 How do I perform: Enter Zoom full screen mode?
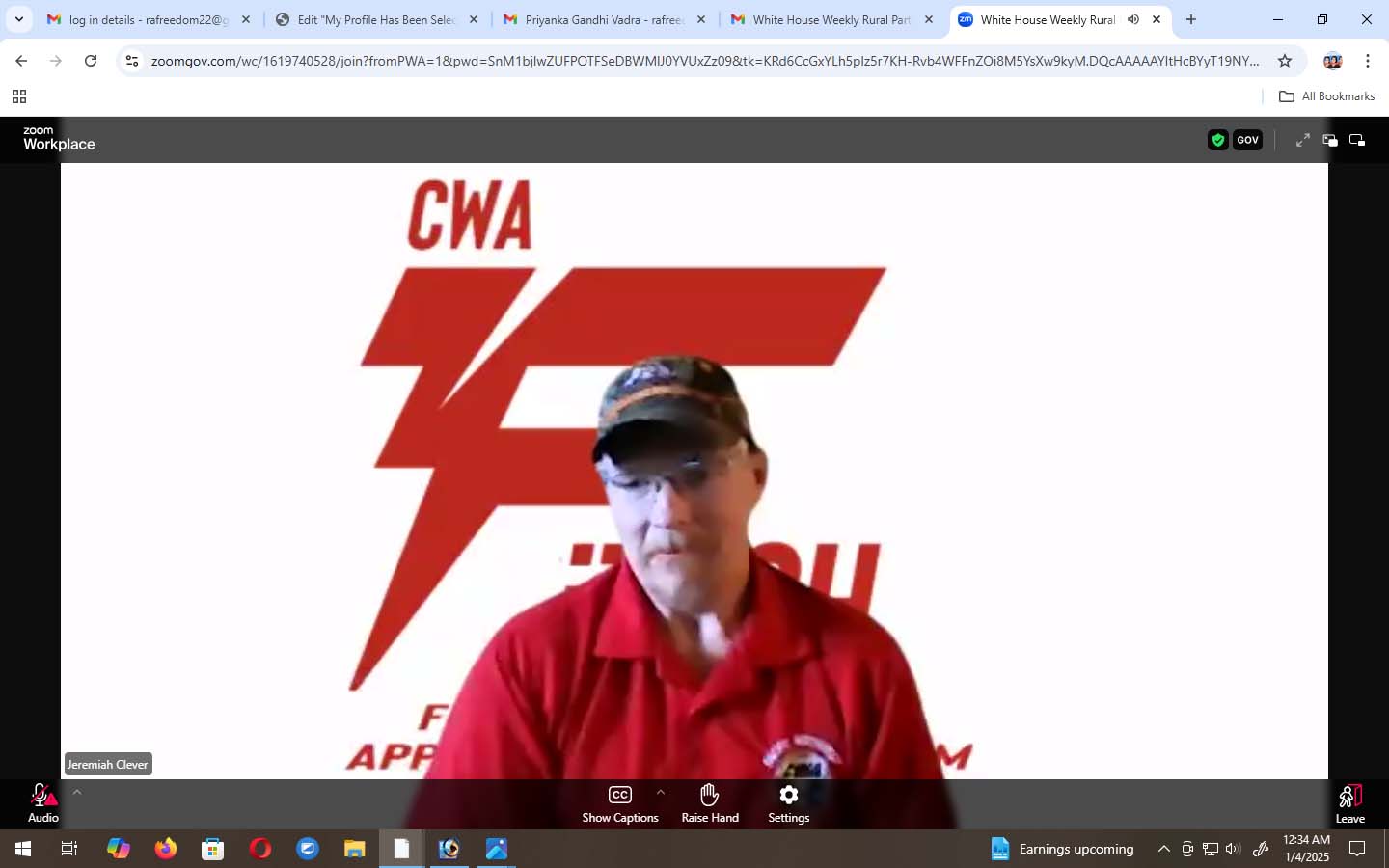click(x=1302, y=140)
